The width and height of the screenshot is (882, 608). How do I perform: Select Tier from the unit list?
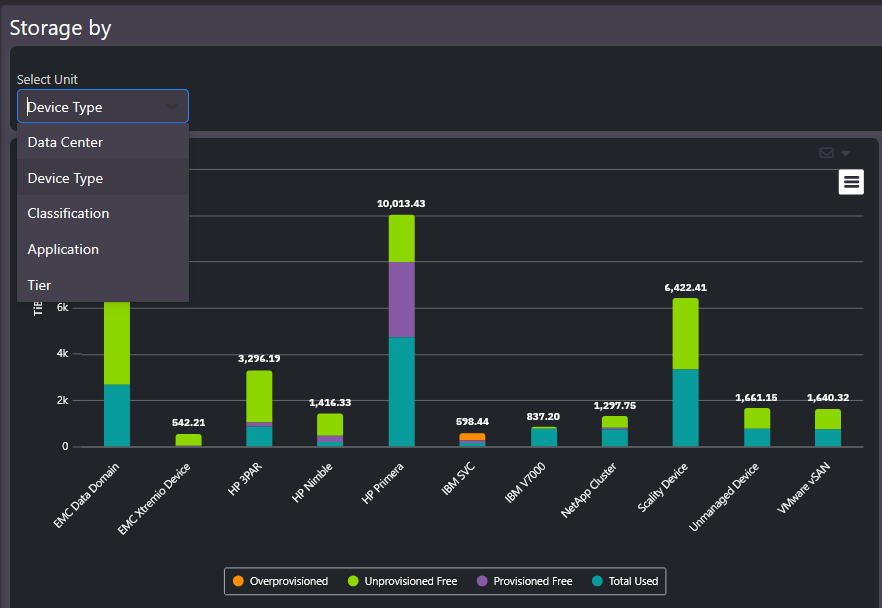[x=103, y=285]
